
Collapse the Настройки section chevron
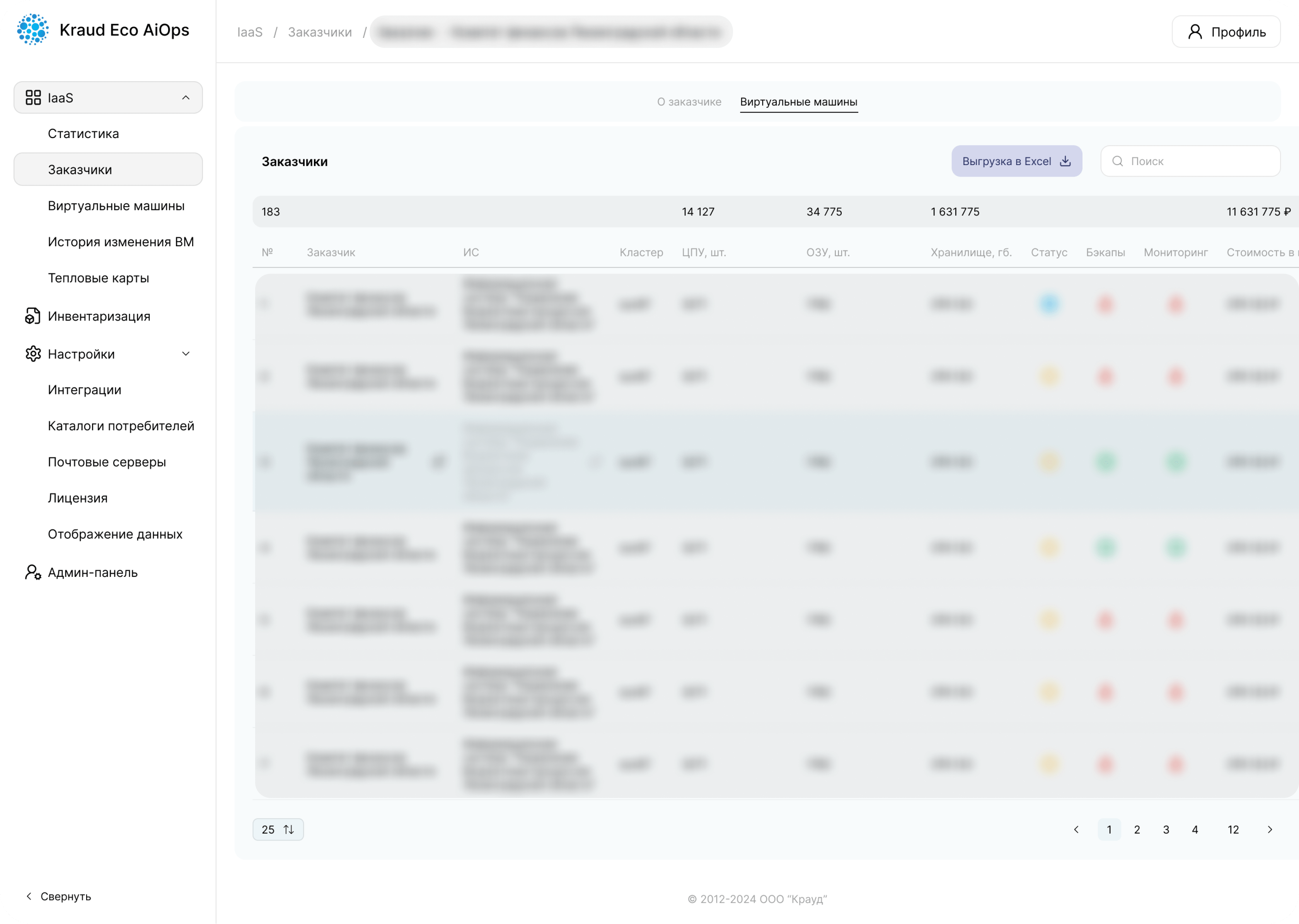[x=186, y=354]
